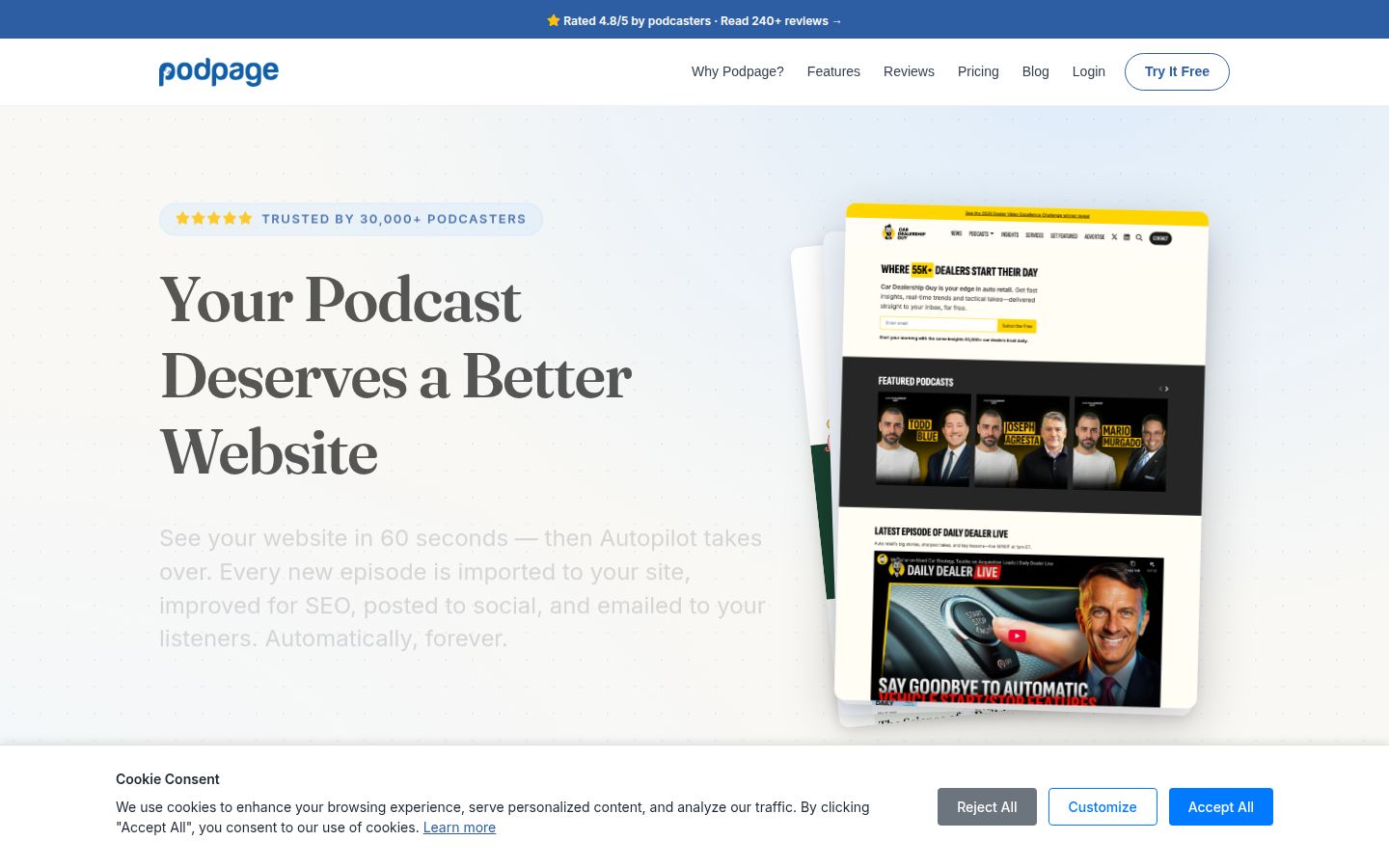This screenshot has width=1389, height=868.
Task: Follow the Learn more cookie link
Action: click(459, 827)
